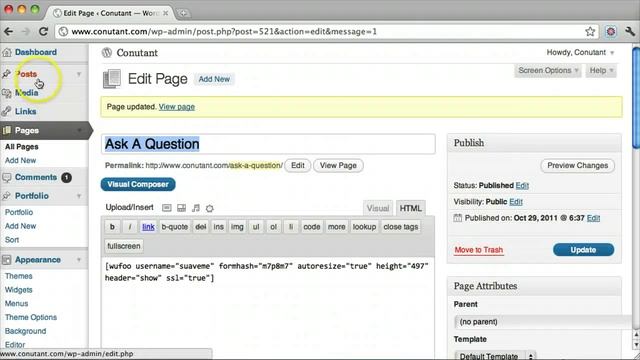Viewport: 640px width, 360px height.
Task: Click Add New button beside Edit Page
Action: (x=214, y=79)
